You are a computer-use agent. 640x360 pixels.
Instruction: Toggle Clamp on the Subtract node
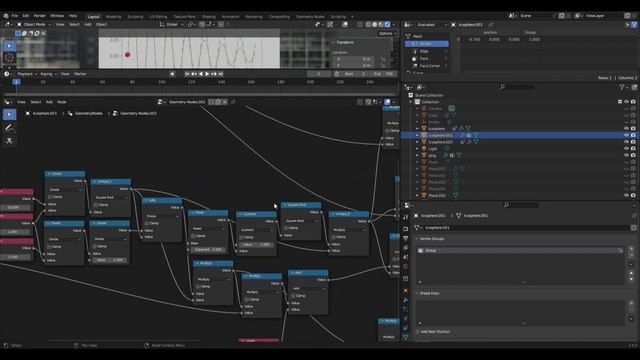[x=241, y=237]
